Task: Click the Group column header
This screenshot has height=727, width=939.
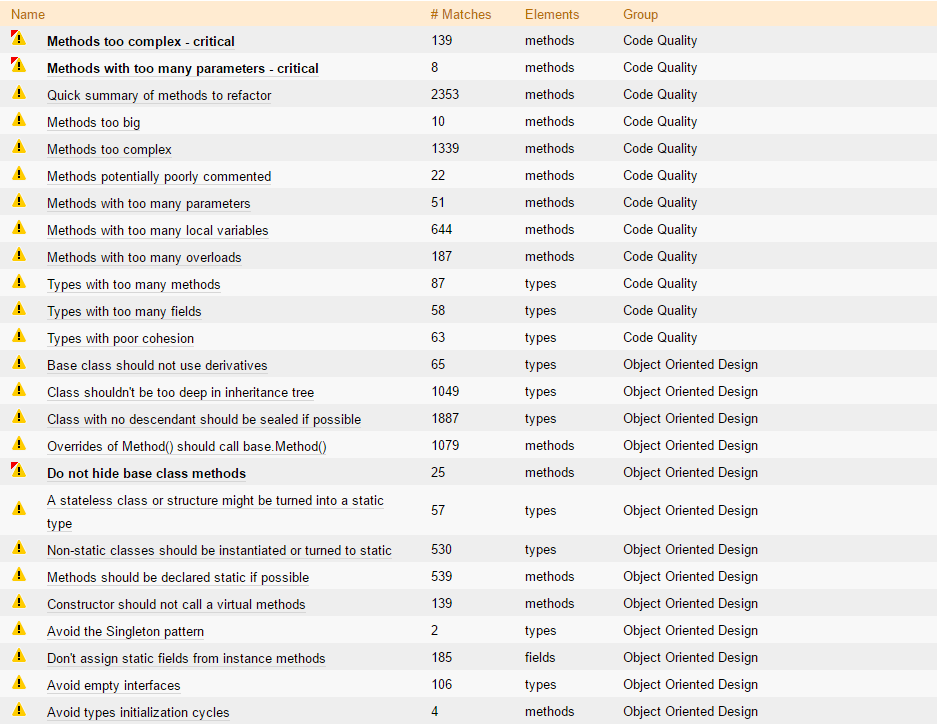Action: (x=640, y=14)
